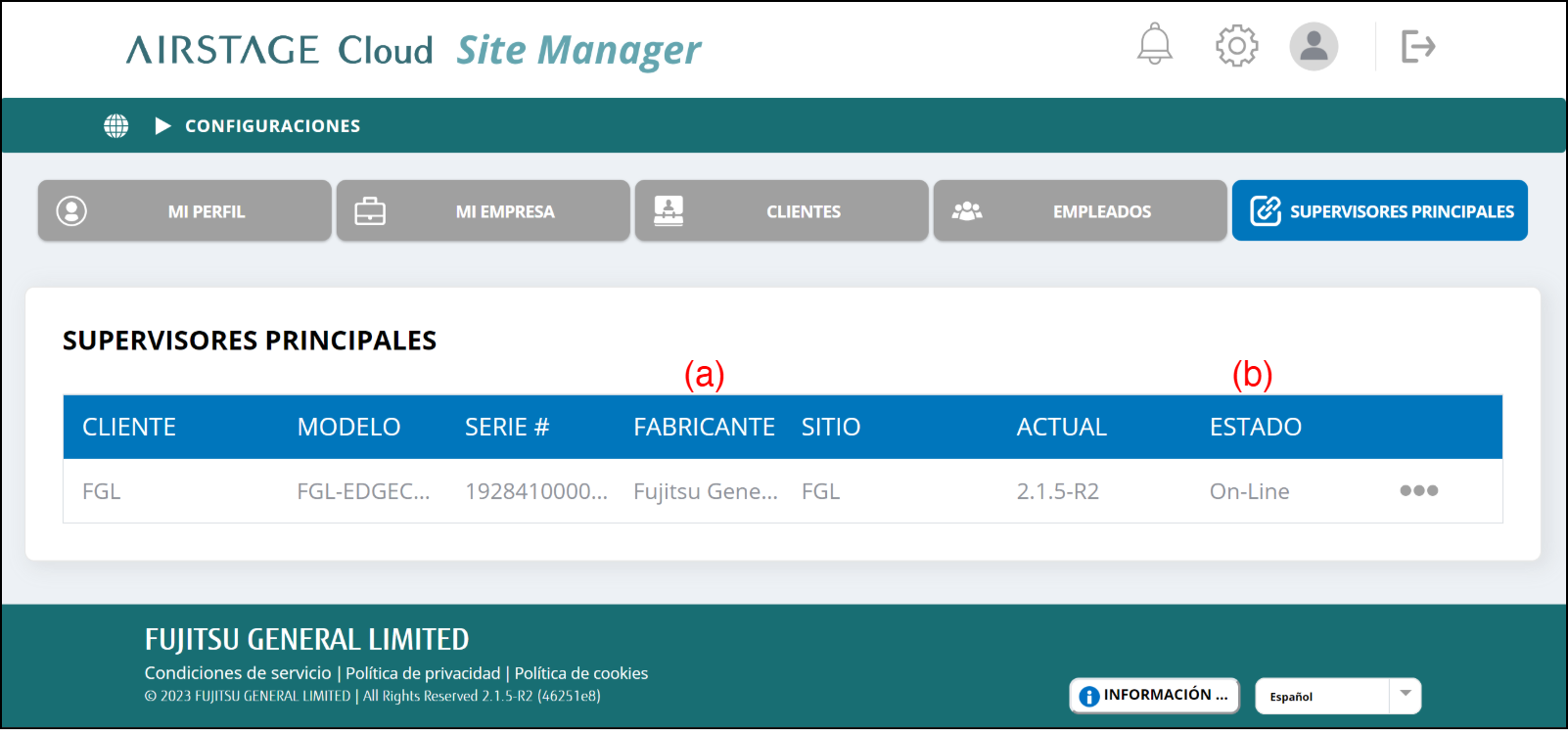
Task: Sort by the Estado column header
Action: tap(1255, 428)
